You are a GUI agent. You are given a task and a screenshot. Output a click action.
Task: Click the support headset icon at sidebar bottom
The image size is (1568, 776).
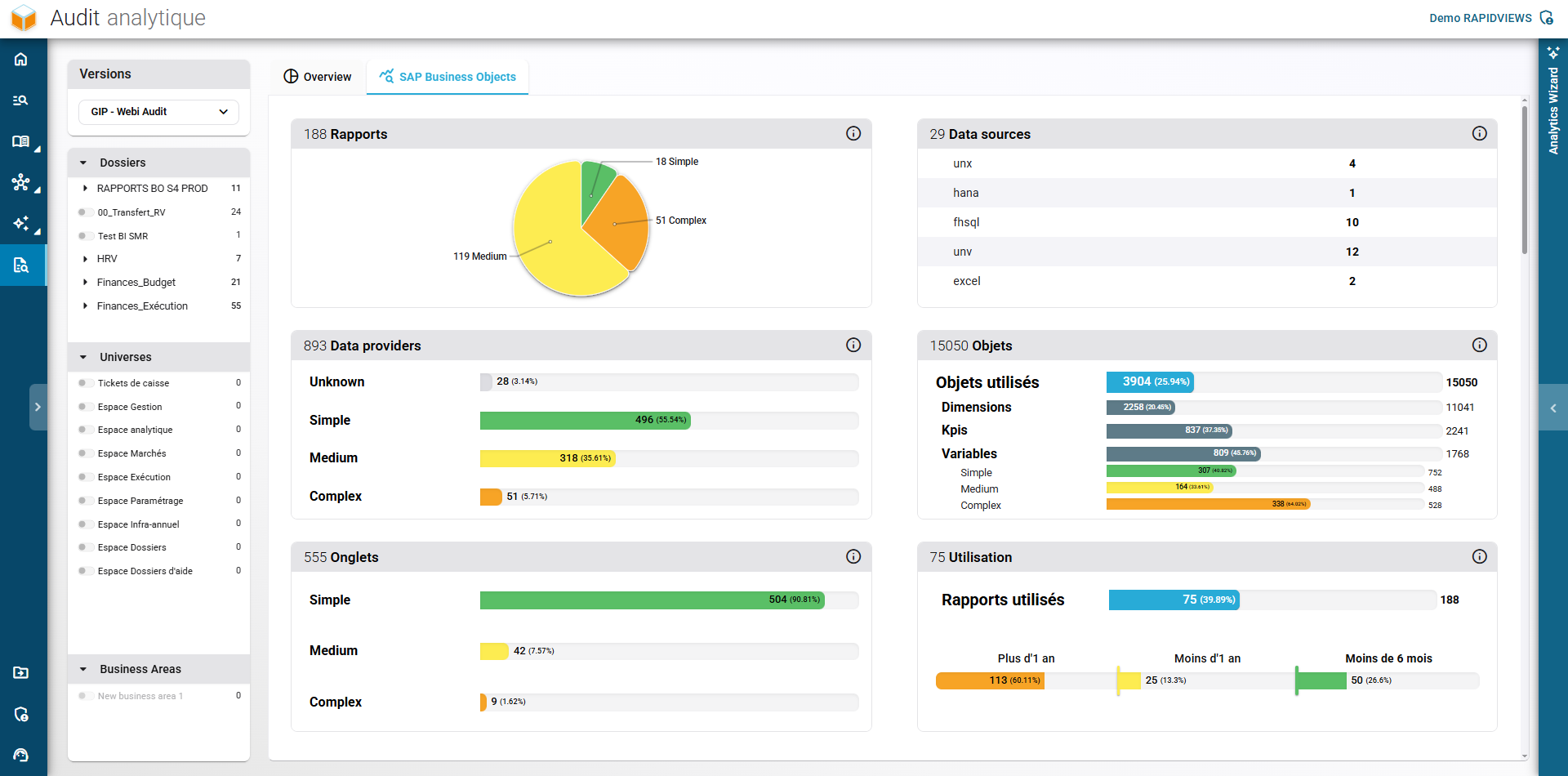click(21, 754)
